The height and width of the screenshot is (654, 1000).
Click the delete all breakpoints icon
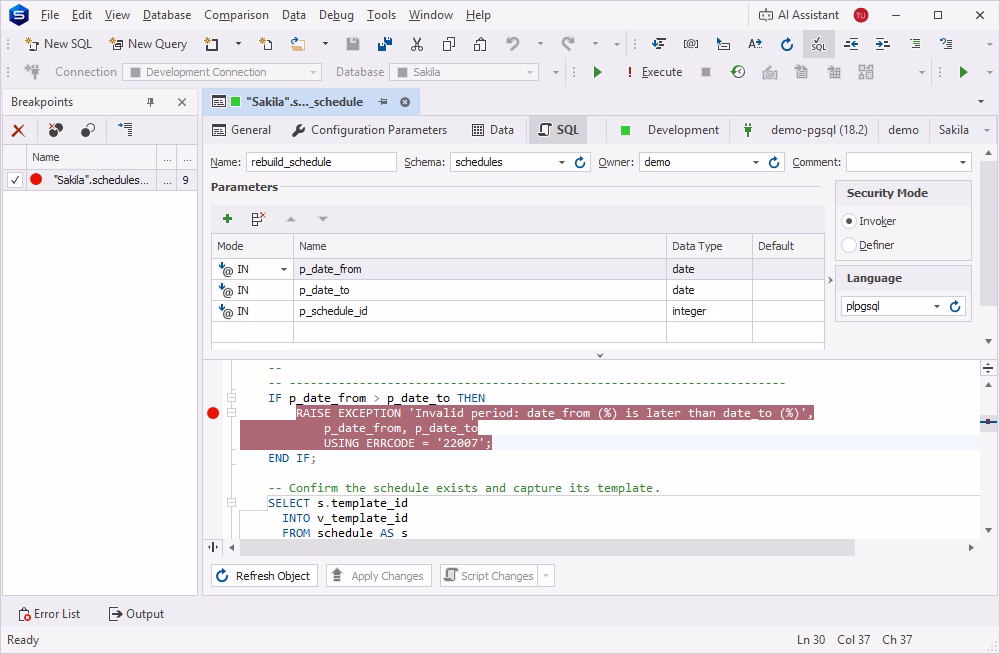coord(56,130)
